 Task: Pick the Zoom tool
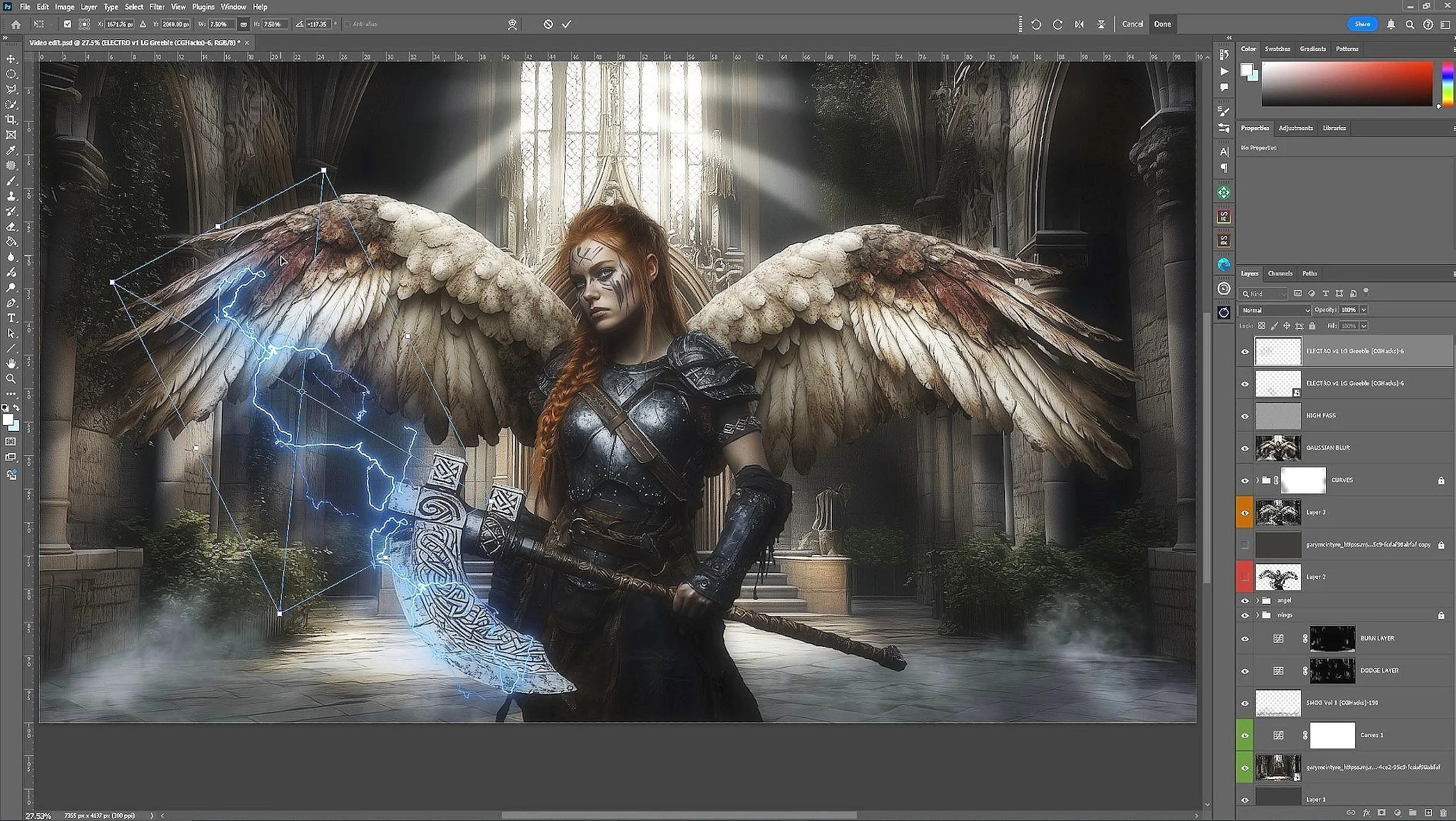click(11, 378)
